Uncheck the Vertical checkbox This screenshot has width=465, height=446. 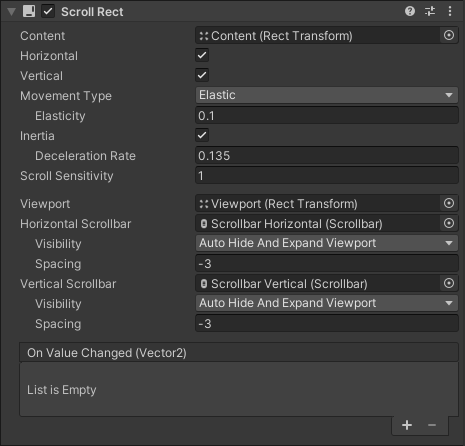pos(202,75)
